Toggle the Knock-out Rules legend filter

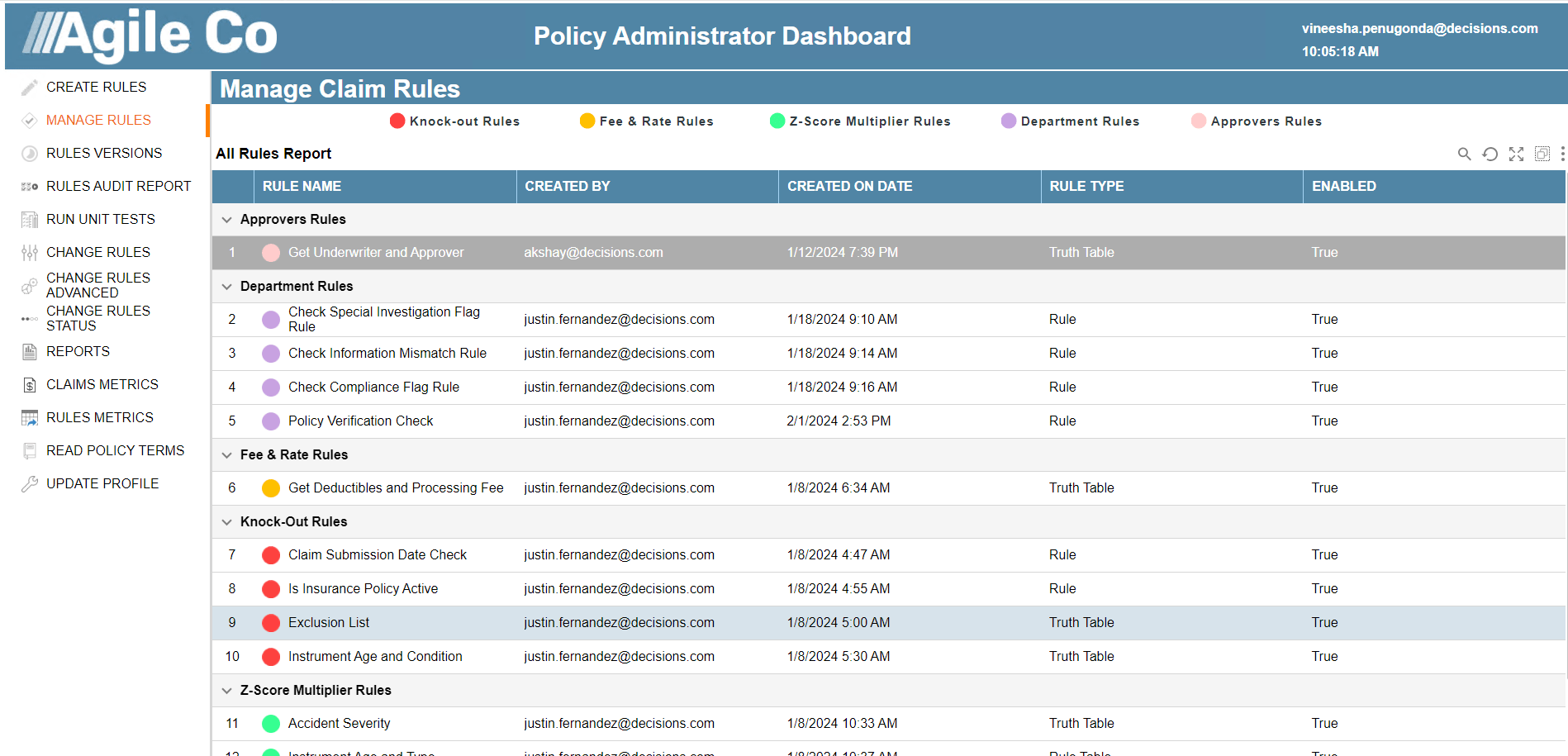(x=455, y=121)
